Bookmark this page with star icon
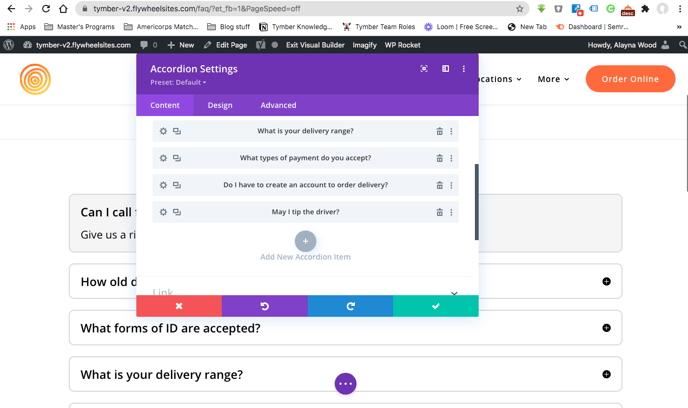The width and height of the screenshot is (688, 408). click(x=520, y=9)
